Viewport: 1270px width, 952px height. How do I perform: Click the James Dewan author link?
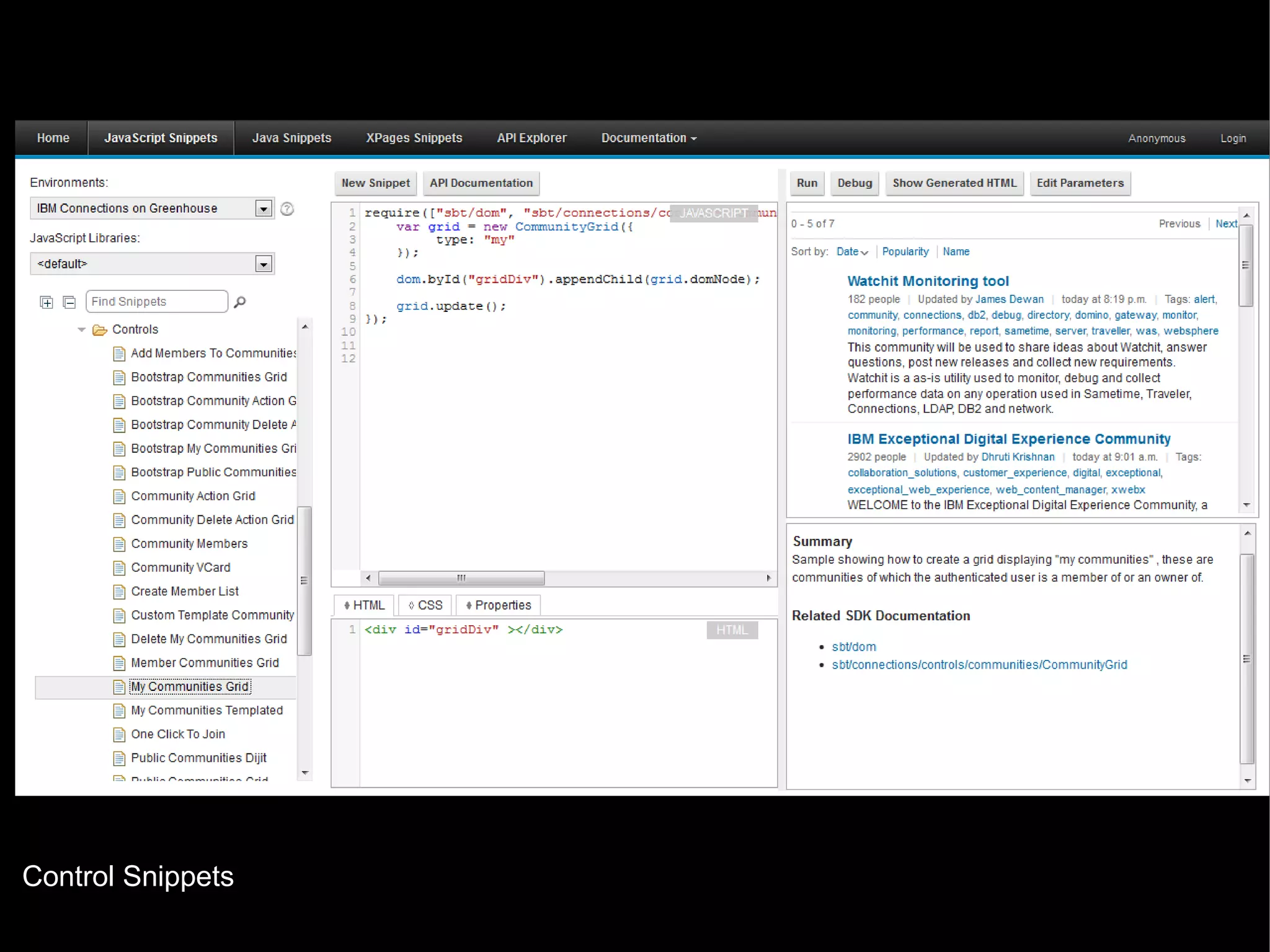1010,300
